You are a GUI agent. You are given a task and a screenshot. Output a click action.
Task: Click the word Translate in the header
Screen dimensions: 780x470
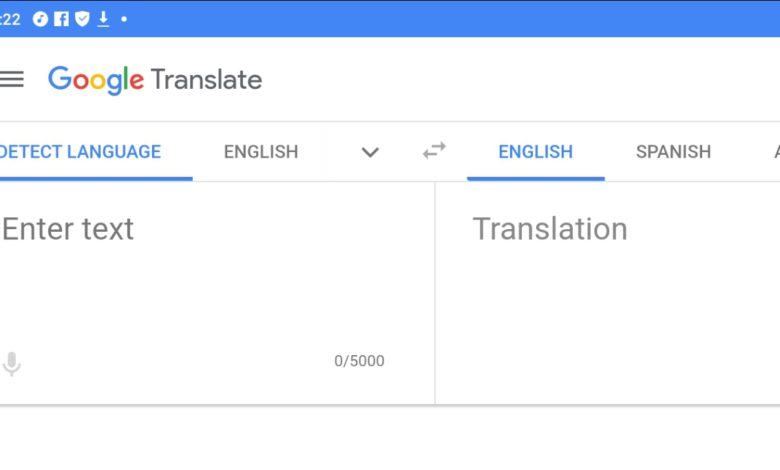[x=207, y=80]
